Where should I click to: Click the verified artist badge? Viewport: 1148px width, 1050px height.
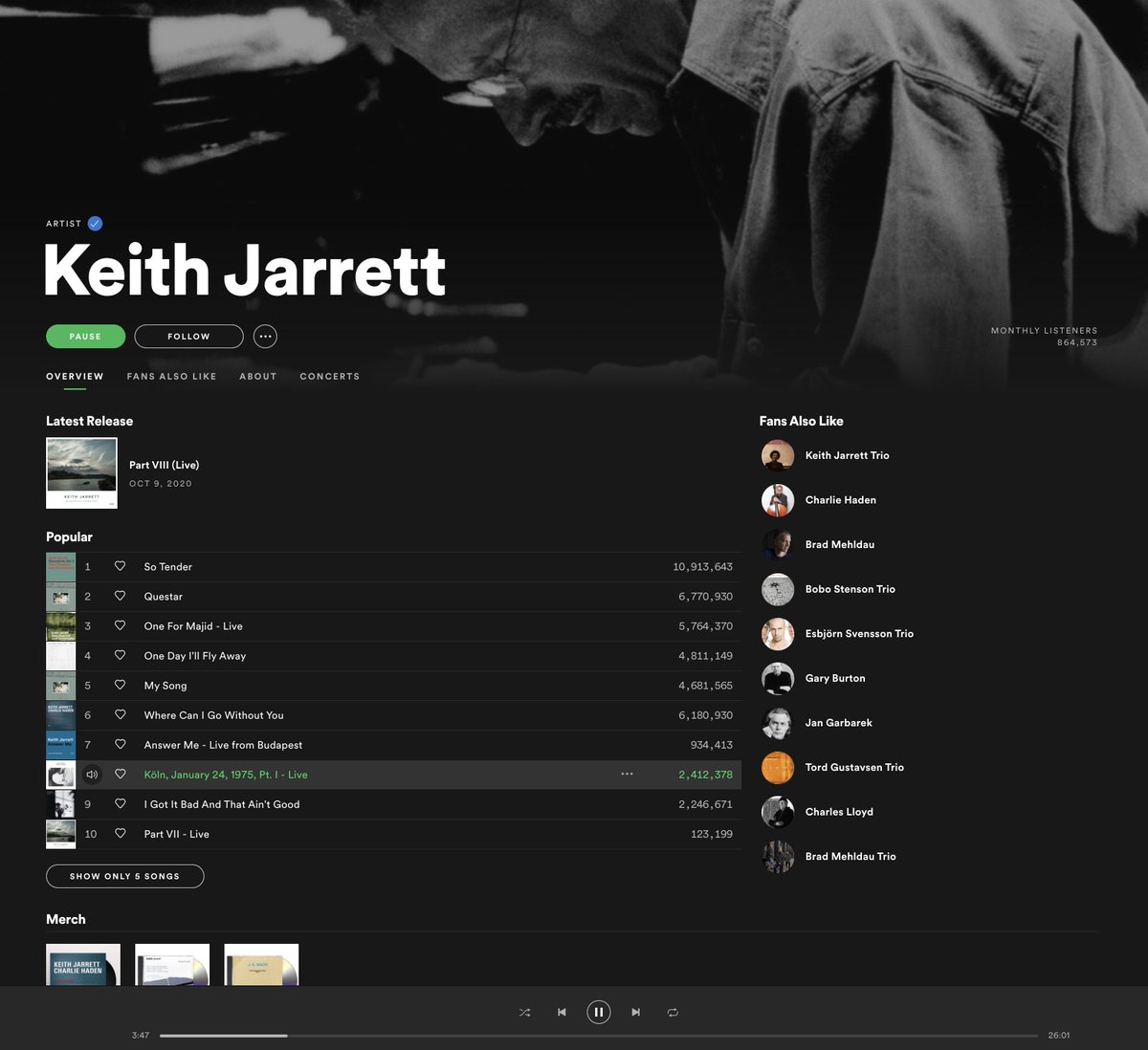95,224
